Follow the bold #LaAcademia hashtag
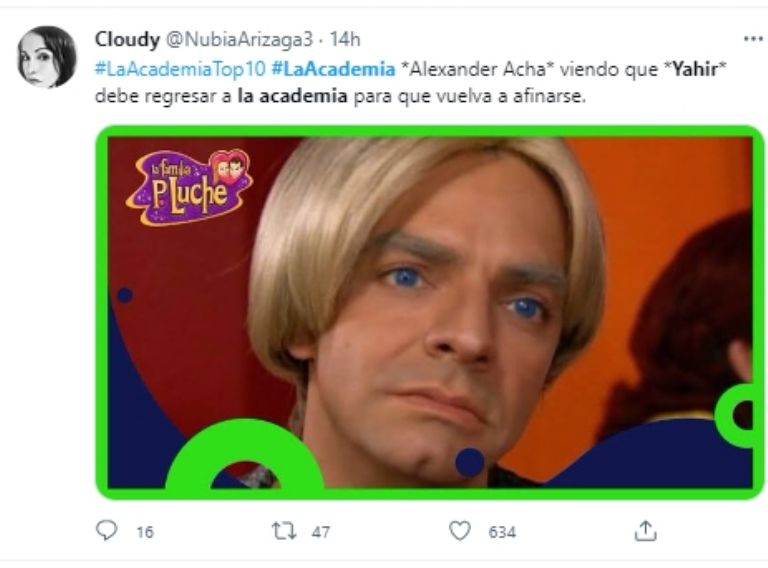The width and height of the screenshot is (768, 568). 333,69
